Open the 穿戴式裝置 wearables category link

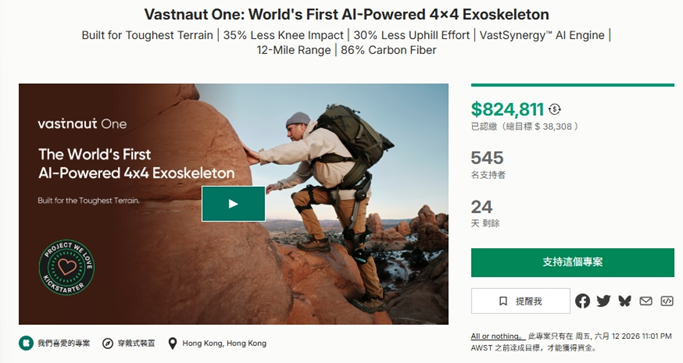136,343
